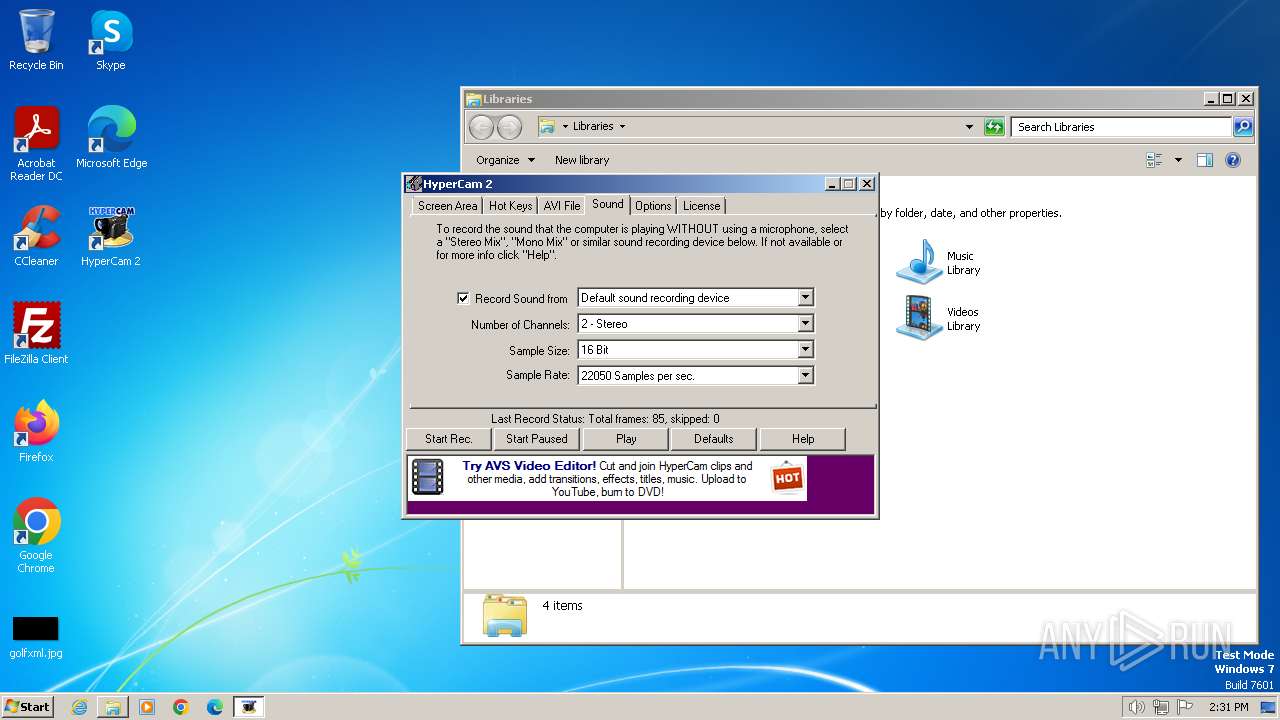Click the Help button in HyperCam
Image resolution: width=1280 pixels, height=720 pixels.
click(803, 439)
